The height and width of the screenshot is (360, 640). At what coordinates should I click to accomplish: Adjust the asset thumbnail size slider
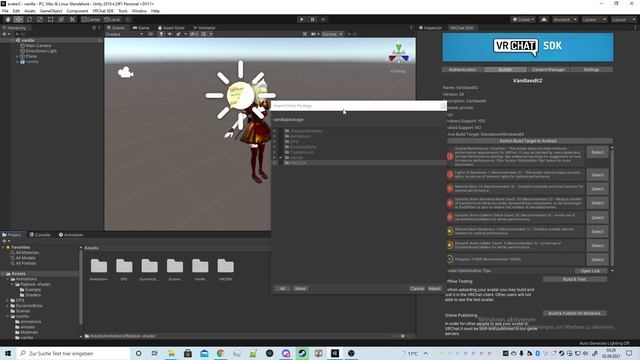tap(402, 336)
